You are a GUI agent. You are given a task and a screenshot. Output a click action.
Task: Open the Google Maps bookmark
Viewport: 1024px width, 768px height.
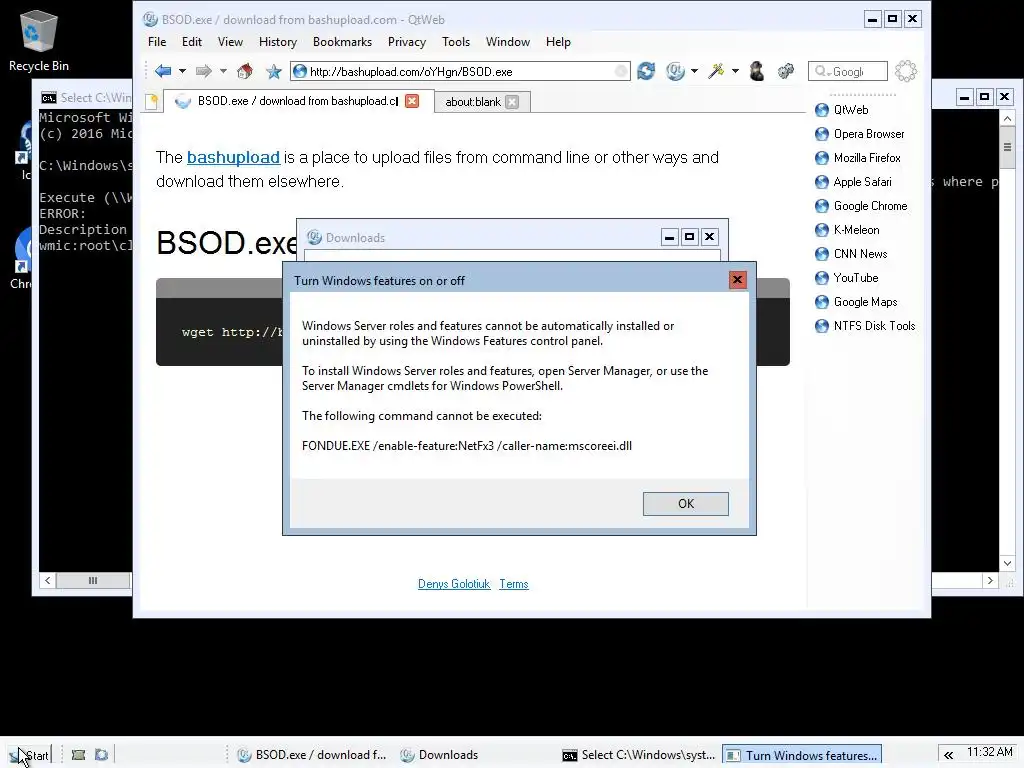click(857, 302)
